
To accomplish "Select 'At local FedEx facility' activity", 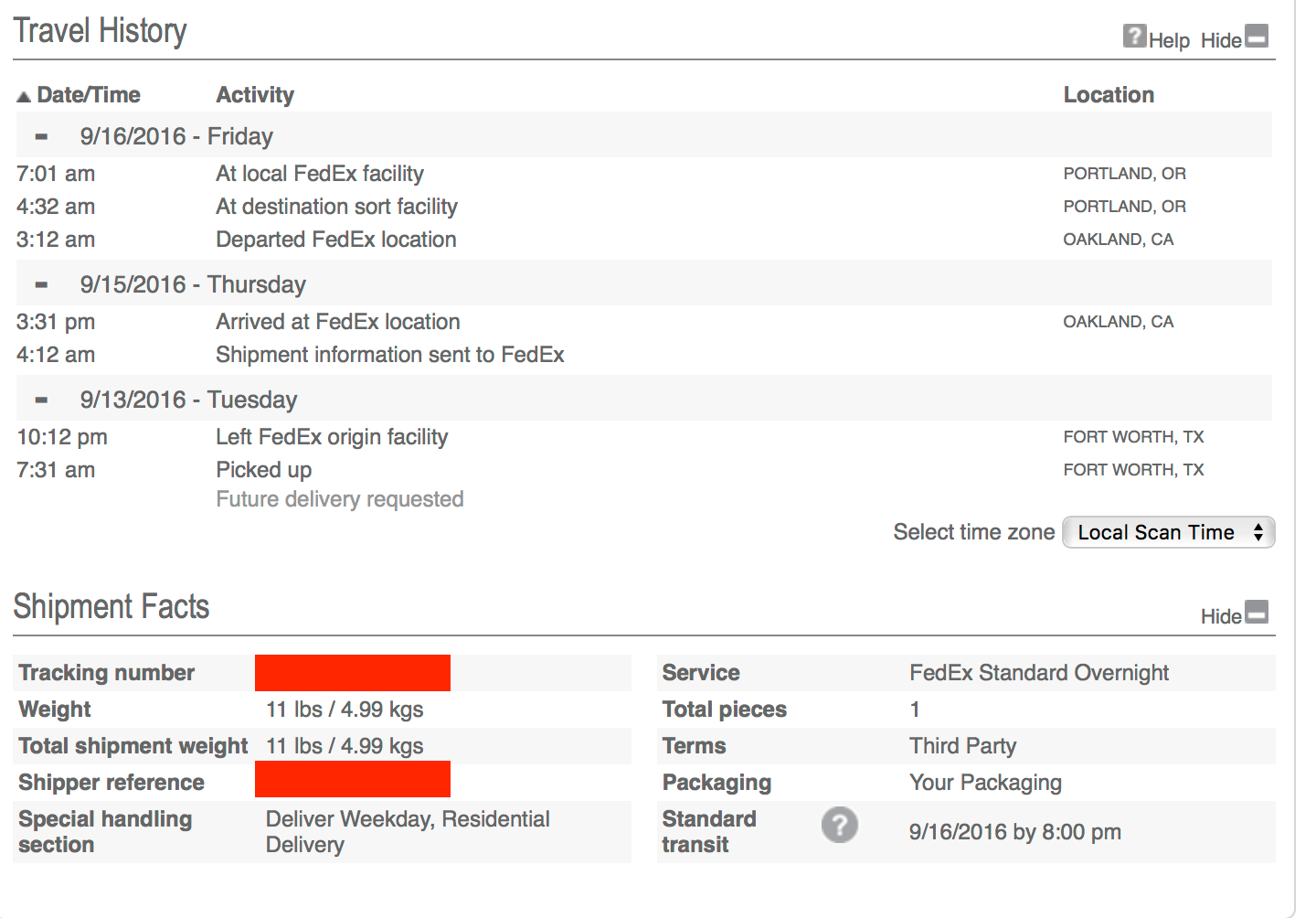I will click(x=320, y=174).
